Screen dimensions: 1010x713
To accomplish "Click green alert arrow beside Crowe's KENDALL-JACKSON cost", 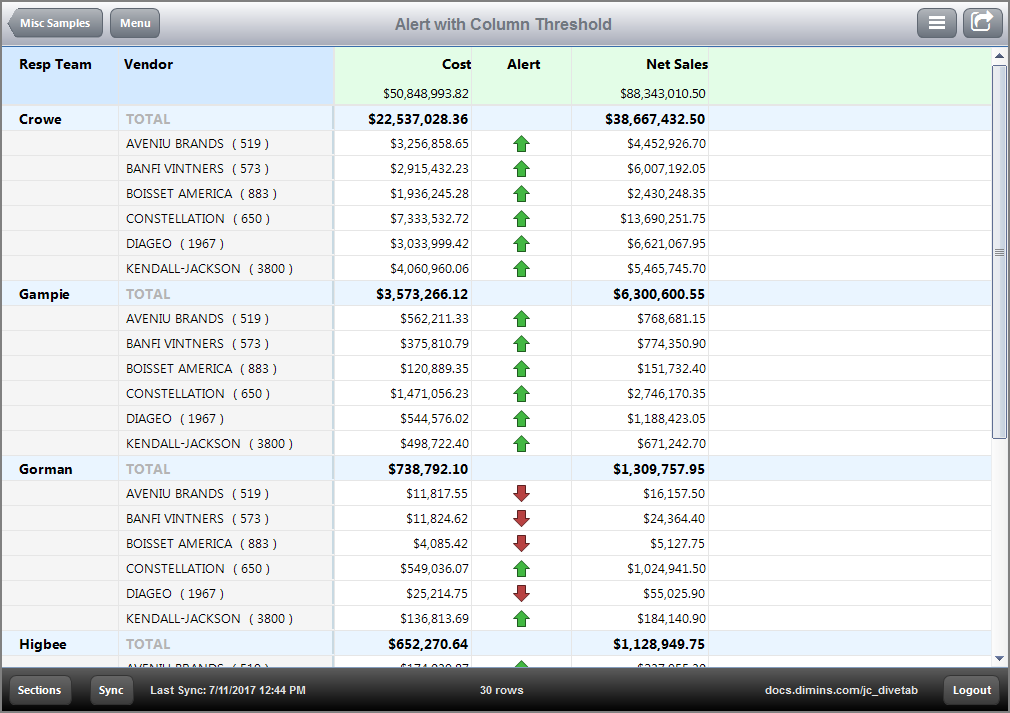I will pos(521,268).
